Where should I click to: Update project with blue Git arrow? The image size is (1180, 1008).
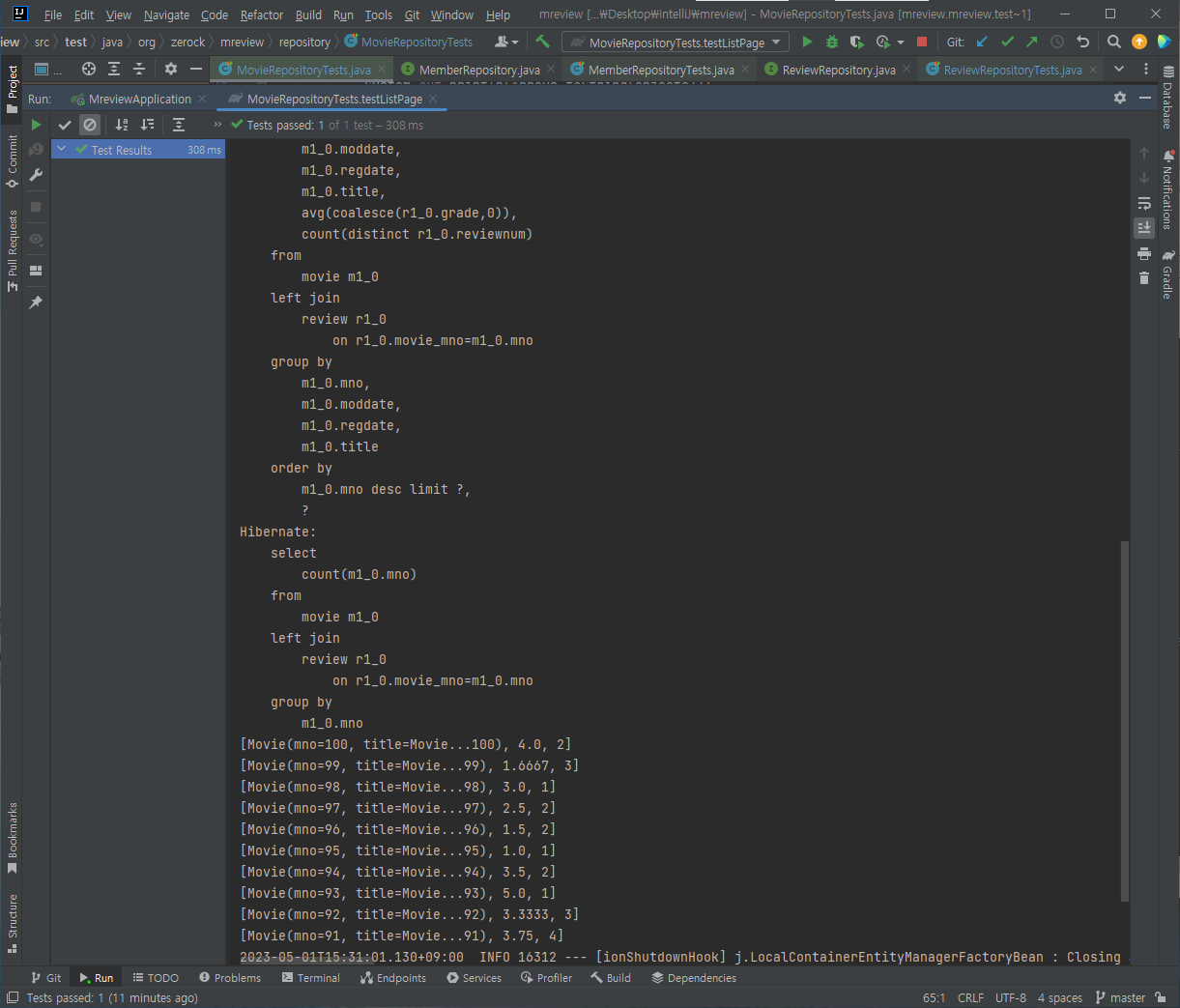(x=982, y=42)
